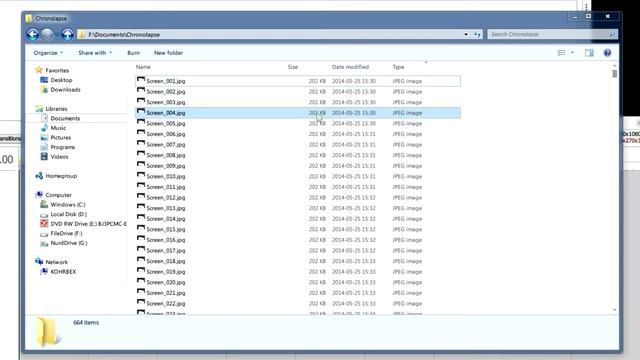Click the icon of Screen_018.jpg
This screenshot has width=640, height=360.
141,261
